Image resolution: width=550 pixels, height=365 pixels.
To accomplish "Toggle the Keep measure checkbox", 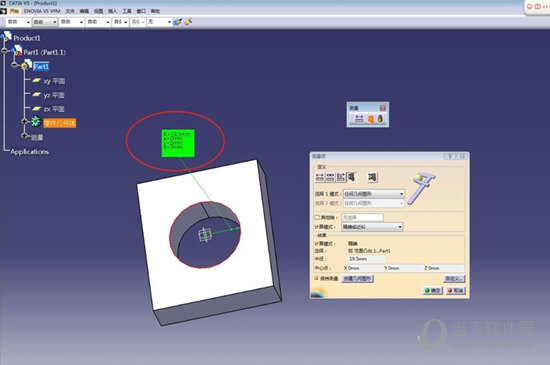I will pos(316,278).
